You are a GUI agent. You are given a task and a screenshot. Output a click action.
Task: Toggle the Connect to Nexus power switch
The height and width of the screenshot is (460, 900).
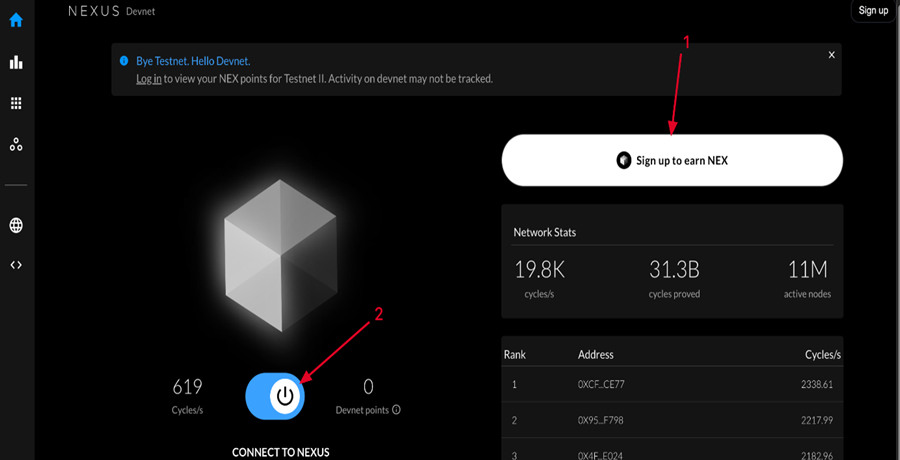point(275,396)
